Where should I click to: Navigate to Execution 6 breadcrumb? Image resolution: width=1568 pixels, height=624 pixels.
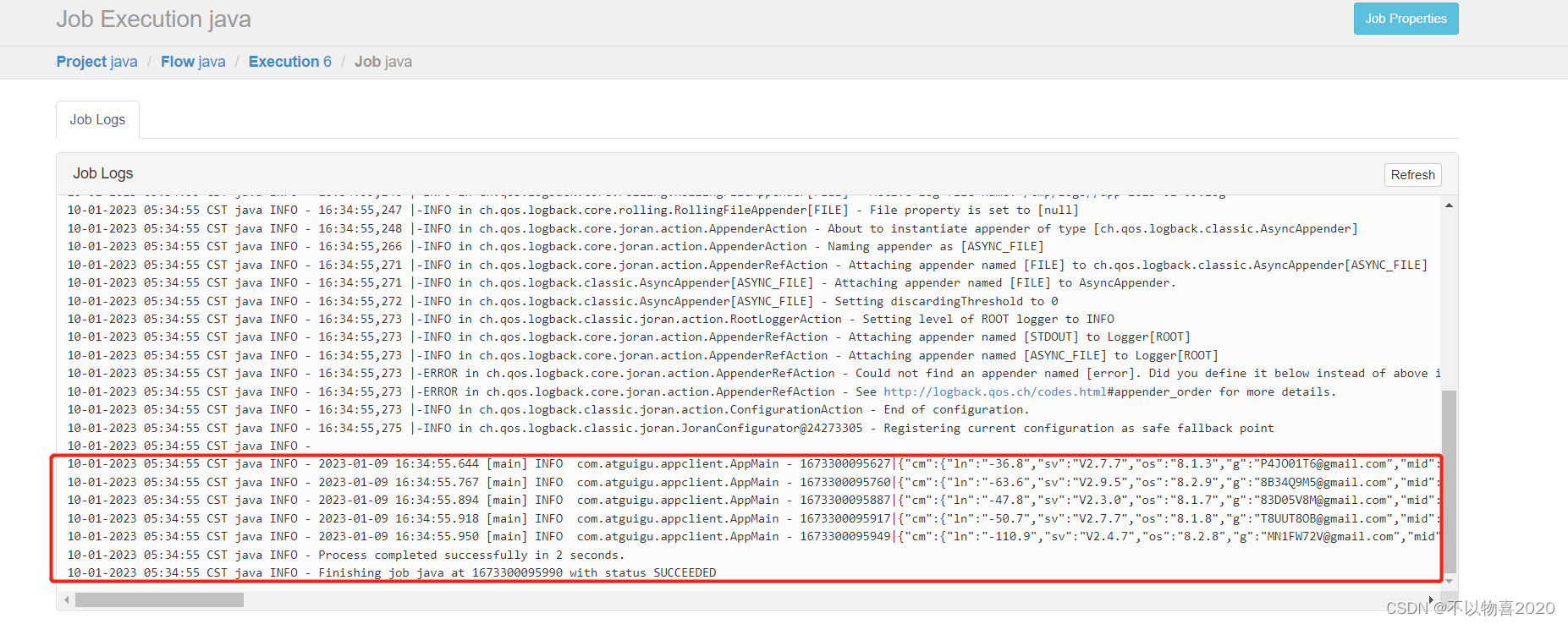click(290, 62)
